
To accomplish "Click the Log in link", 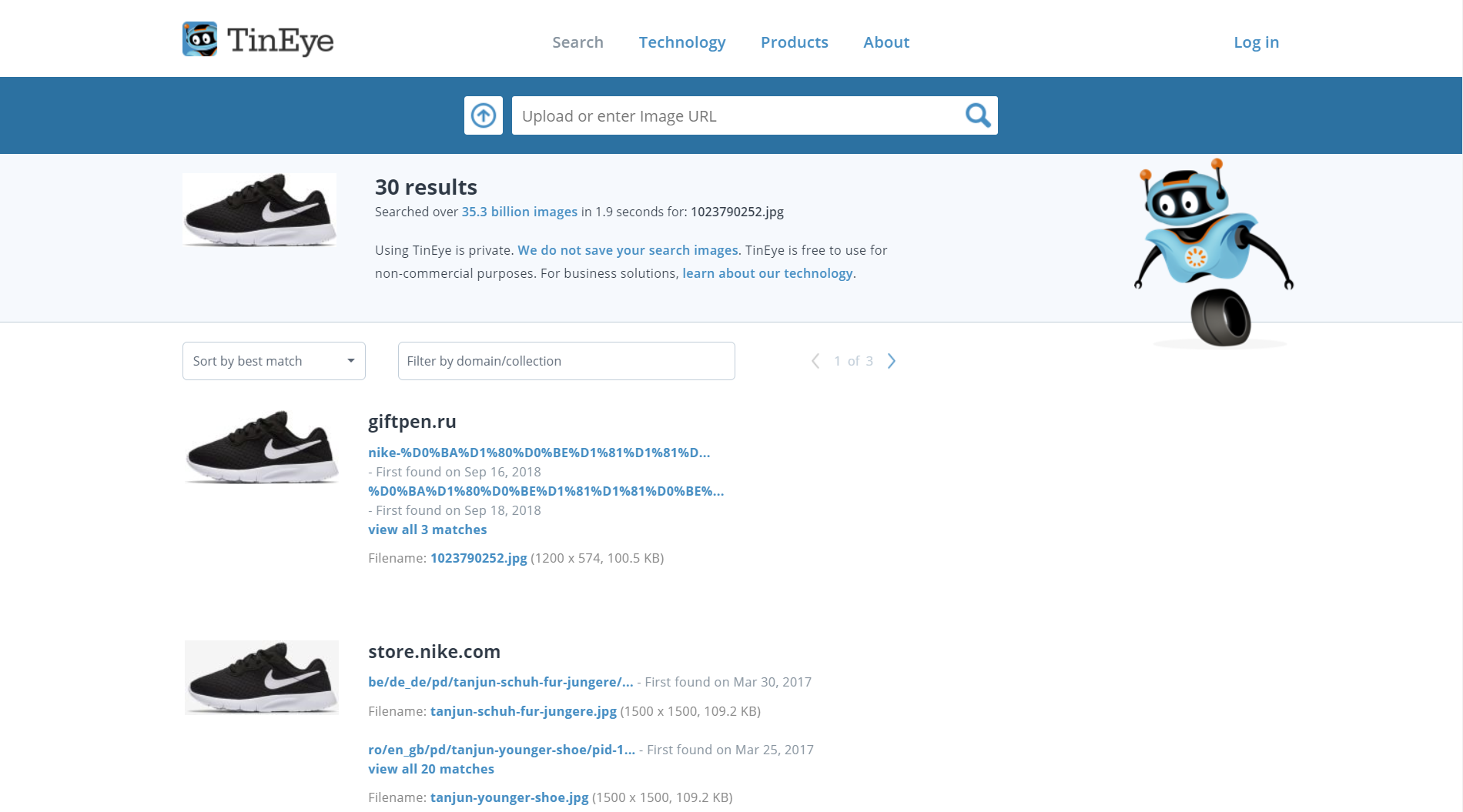I will 1256,42.
